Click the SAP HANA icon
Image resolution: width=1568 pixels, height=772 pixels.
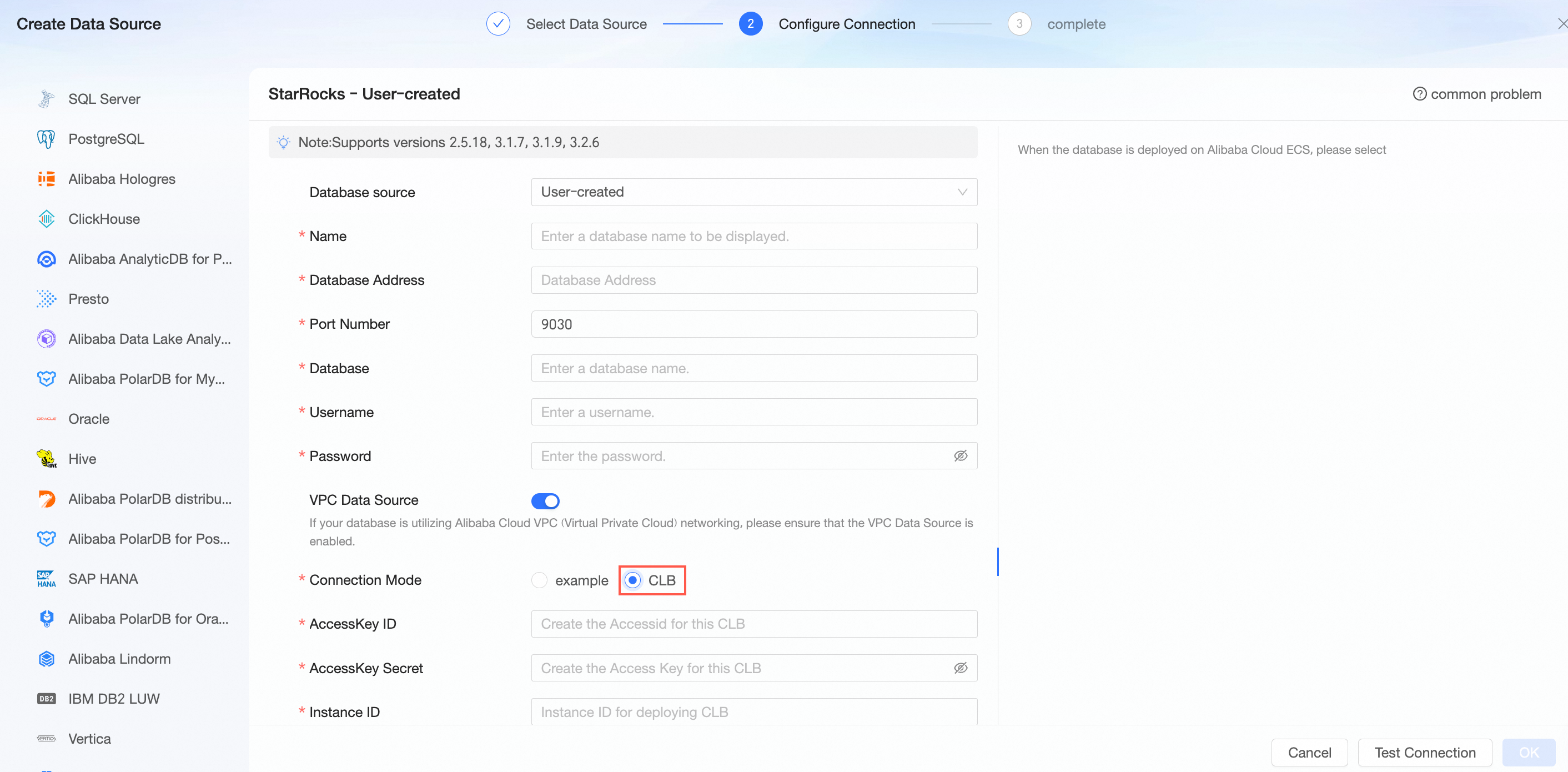[46, 578]
